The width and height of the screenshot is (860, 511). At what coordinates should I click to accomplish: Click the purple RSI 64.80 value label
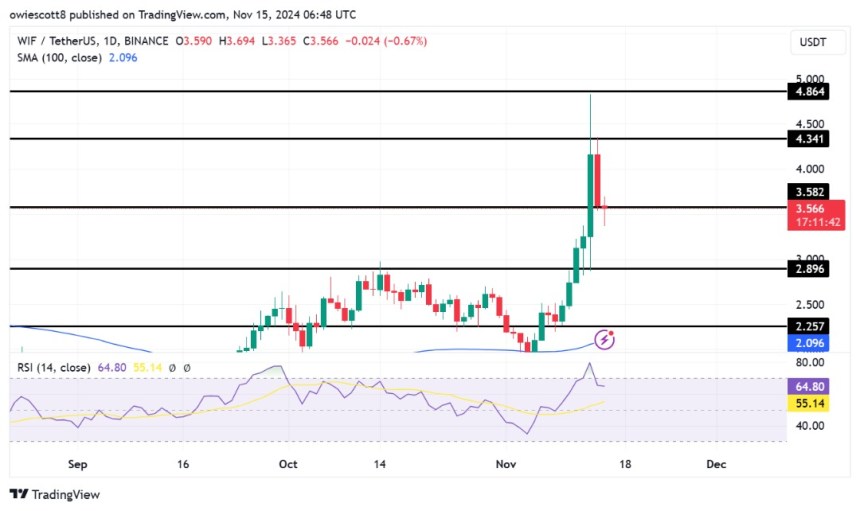pyautogui.click(x=808, y=387)
